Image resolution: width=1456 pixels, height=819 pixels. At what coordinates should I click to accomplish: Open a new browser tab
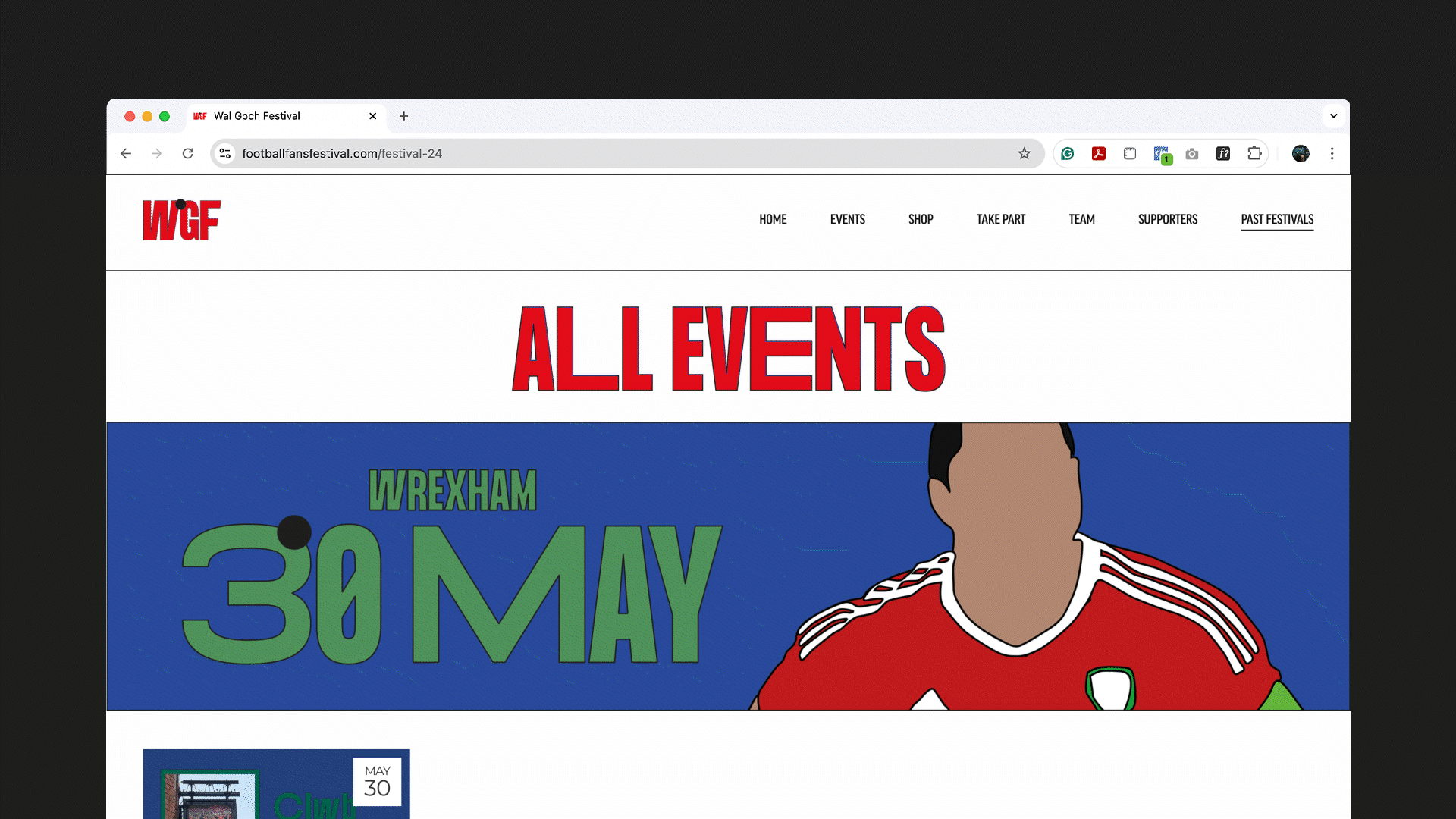click(403, 116)
